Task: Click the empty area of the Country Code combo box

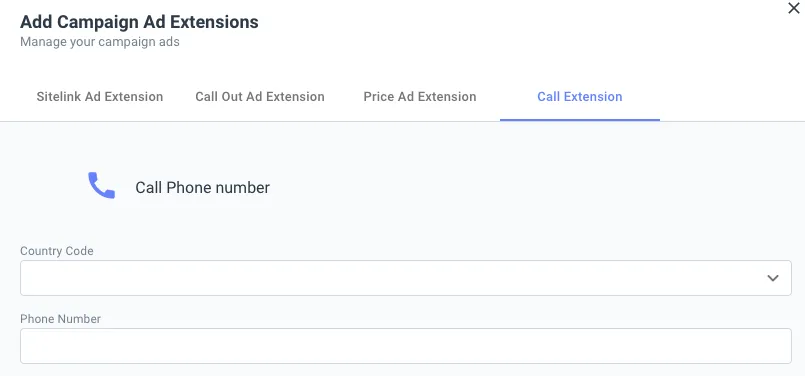Action: pos(390,278)
